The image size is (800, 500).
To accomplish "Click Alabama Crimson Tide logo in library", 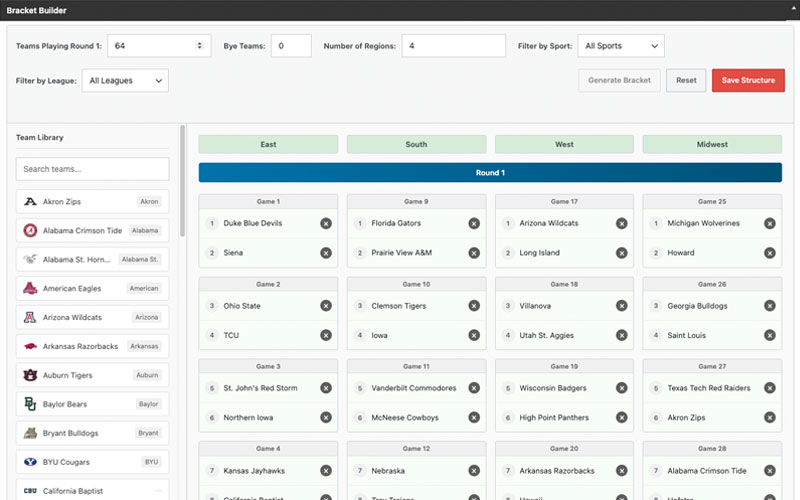I will pyautogui.click(x=30, y=231).
